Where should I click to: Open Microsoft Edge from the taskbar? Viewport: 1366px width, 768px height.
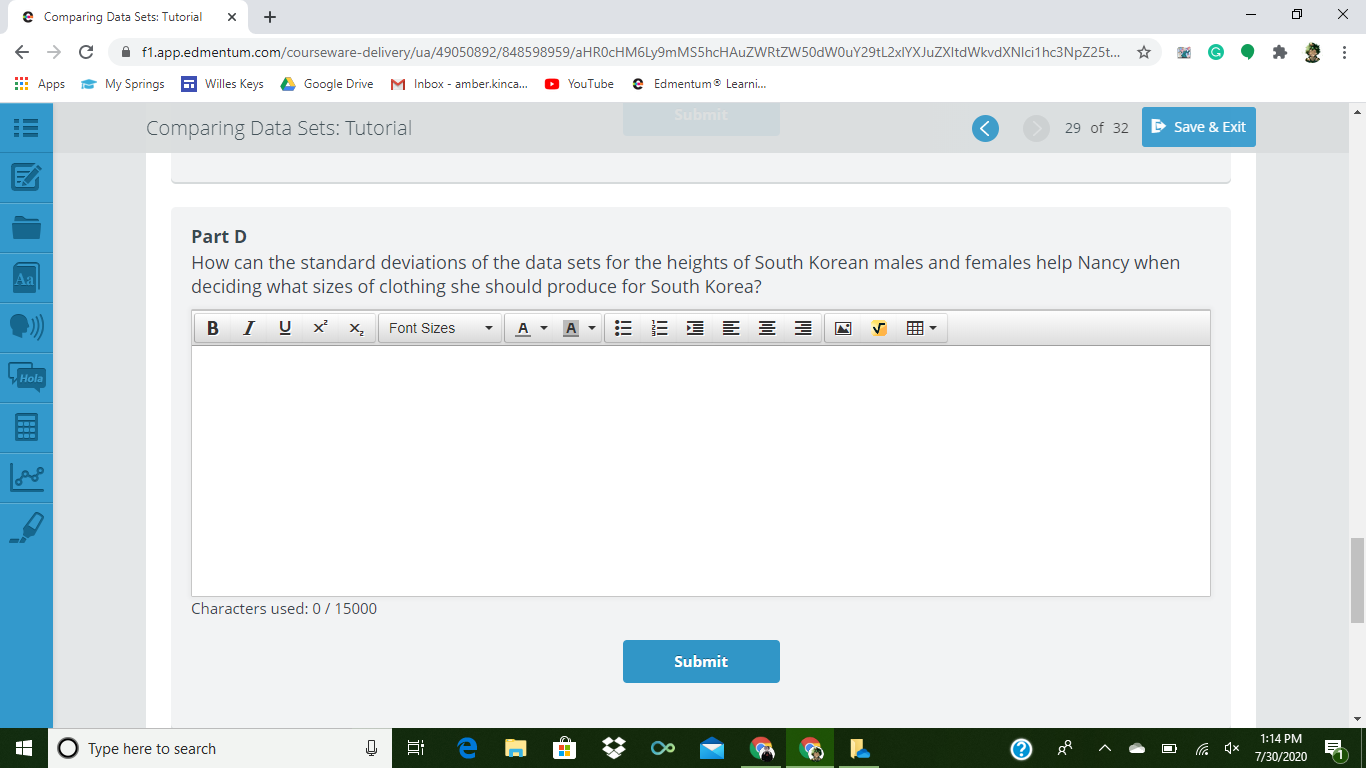tap(466, 748)
